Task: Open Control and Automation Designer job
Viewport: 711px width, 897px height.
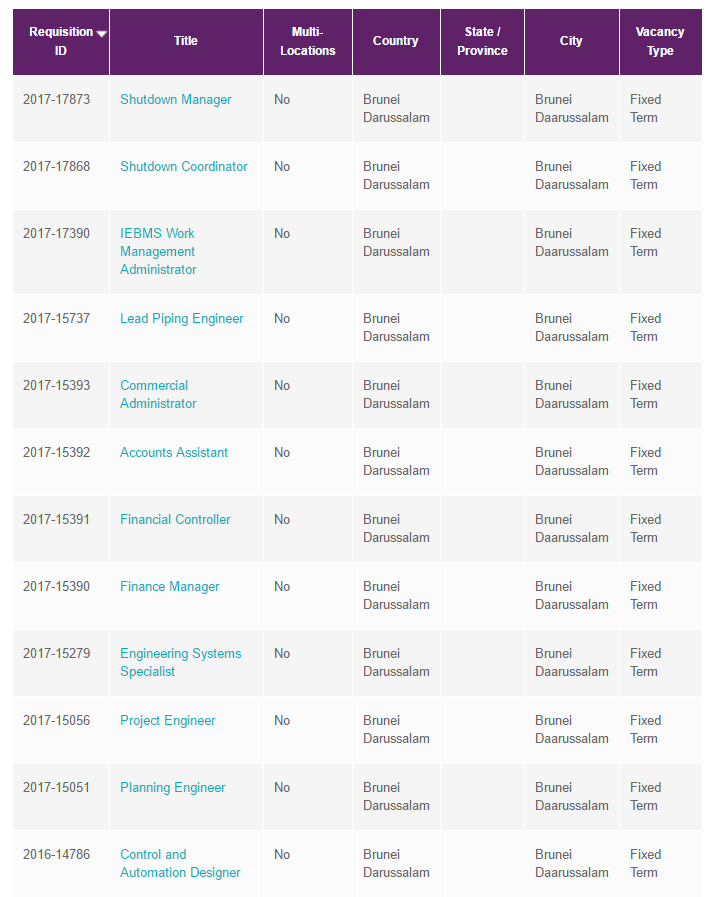Action: [x=180, y=864]
